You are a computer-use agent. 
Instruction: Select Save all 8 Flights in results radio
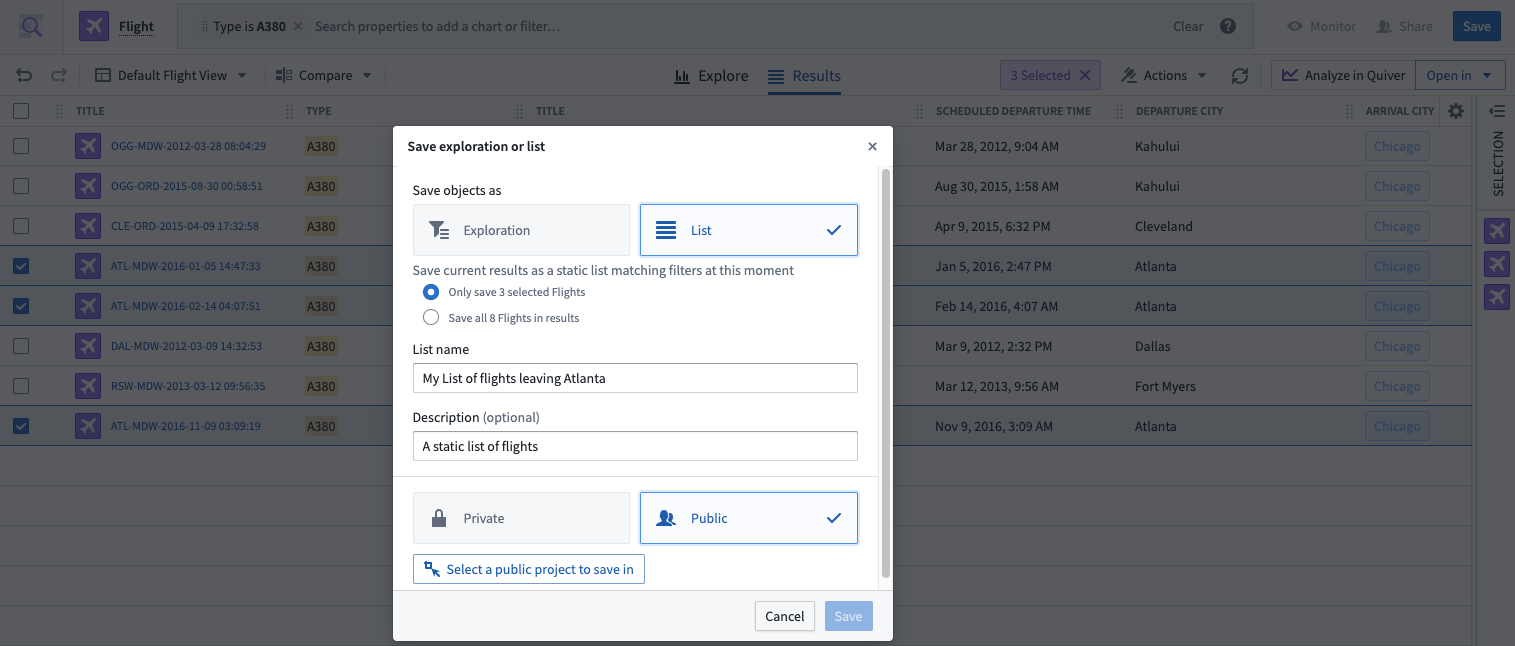[431, 318]
